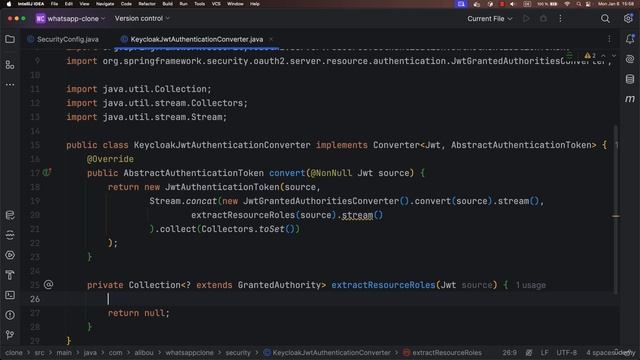This screenshot has width=640, height=360.
Task: Open the Terminal tool window
Action: pos(10,295)
